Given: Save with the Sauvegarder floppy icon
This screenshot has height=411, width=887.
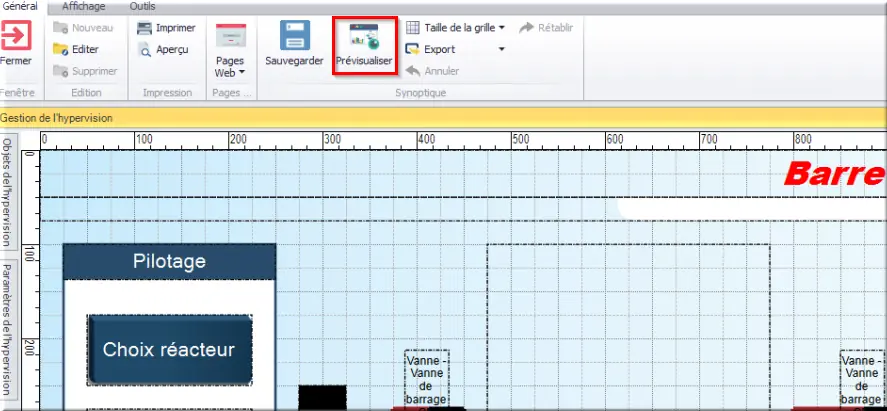Looking at the screenshot, I should coord(295,35).
